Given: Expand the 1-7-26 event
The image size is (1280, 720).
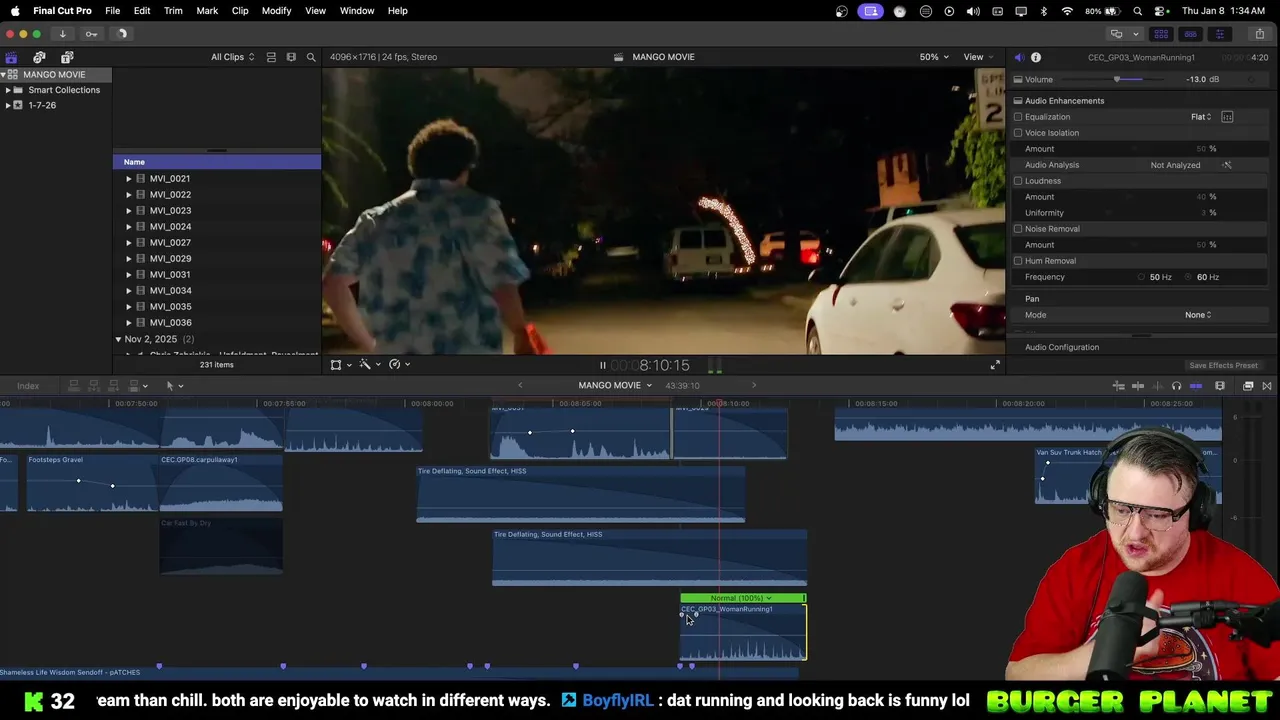Looking at the screenshot, I should point(8,105).
